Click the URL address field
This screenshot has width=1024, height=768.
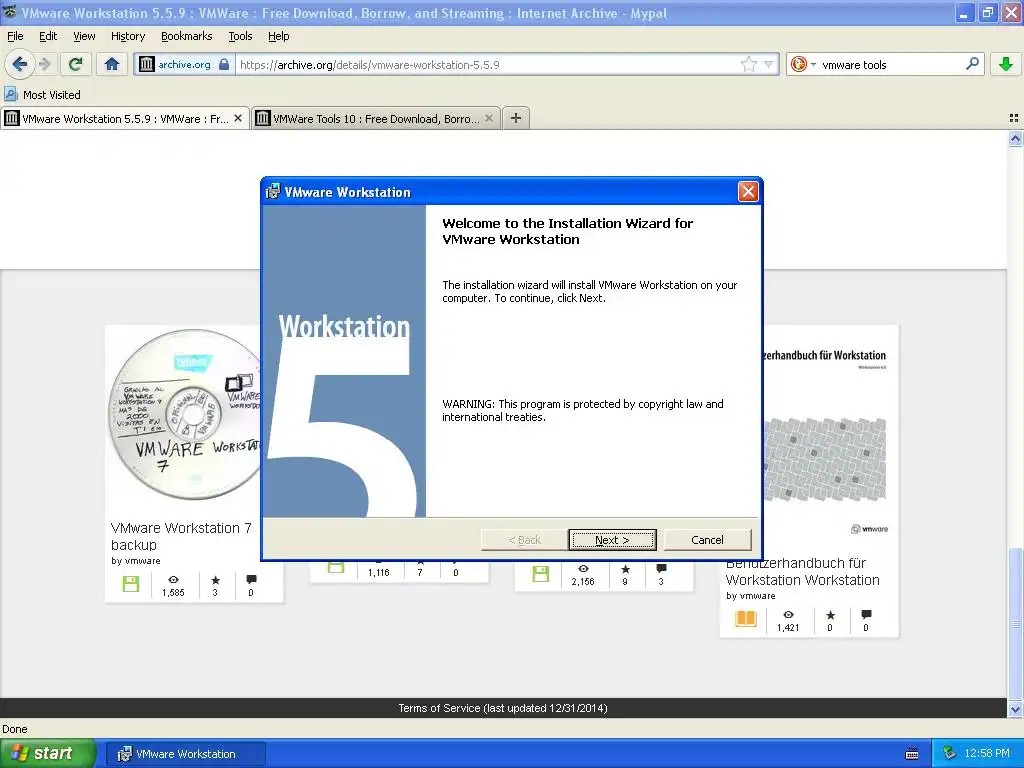pos(487,65)
